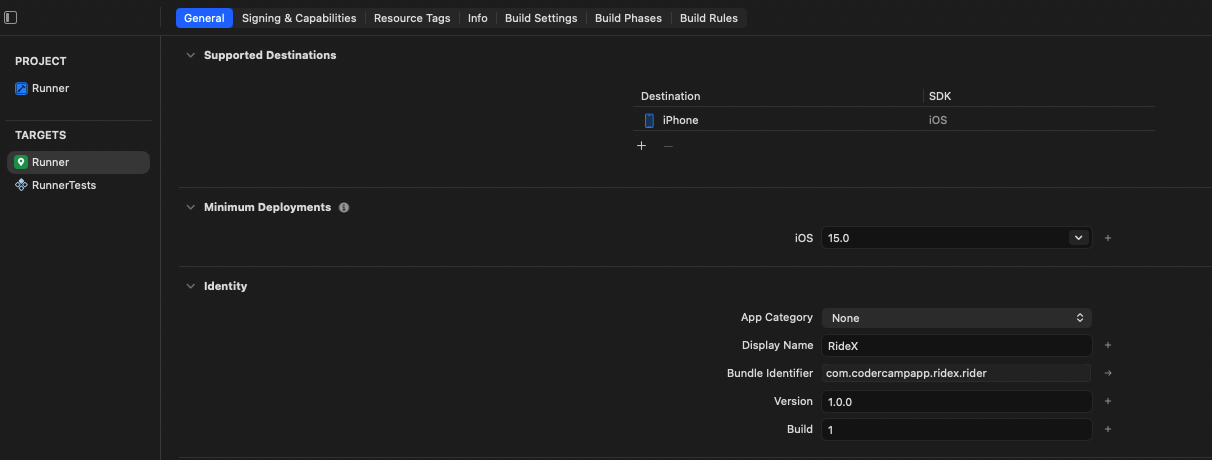
Task: Click the Display Name field RideX
Action: (956, 345)
